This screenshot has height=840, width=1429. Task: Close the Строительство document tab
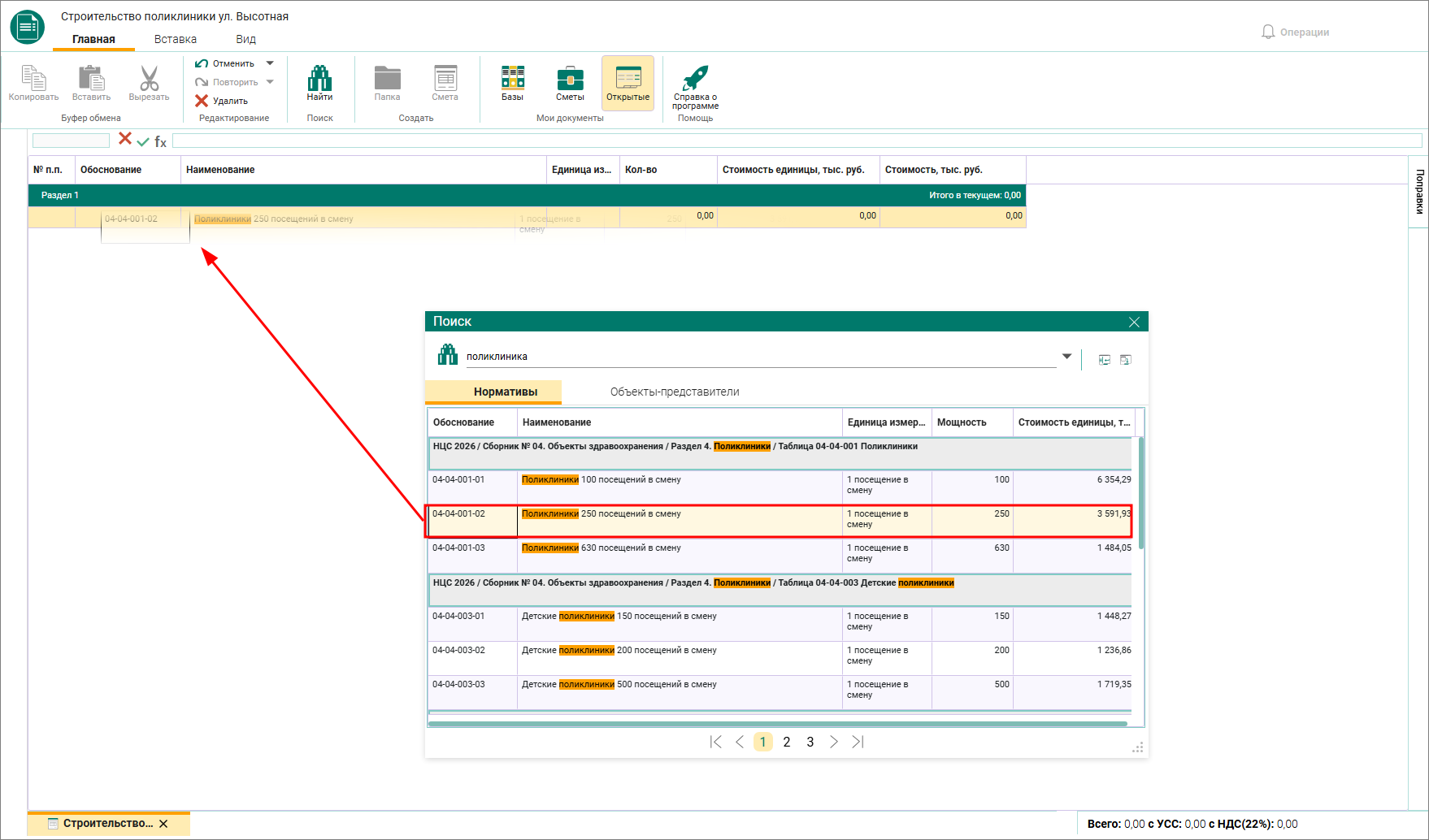click(x=163, y=824)
